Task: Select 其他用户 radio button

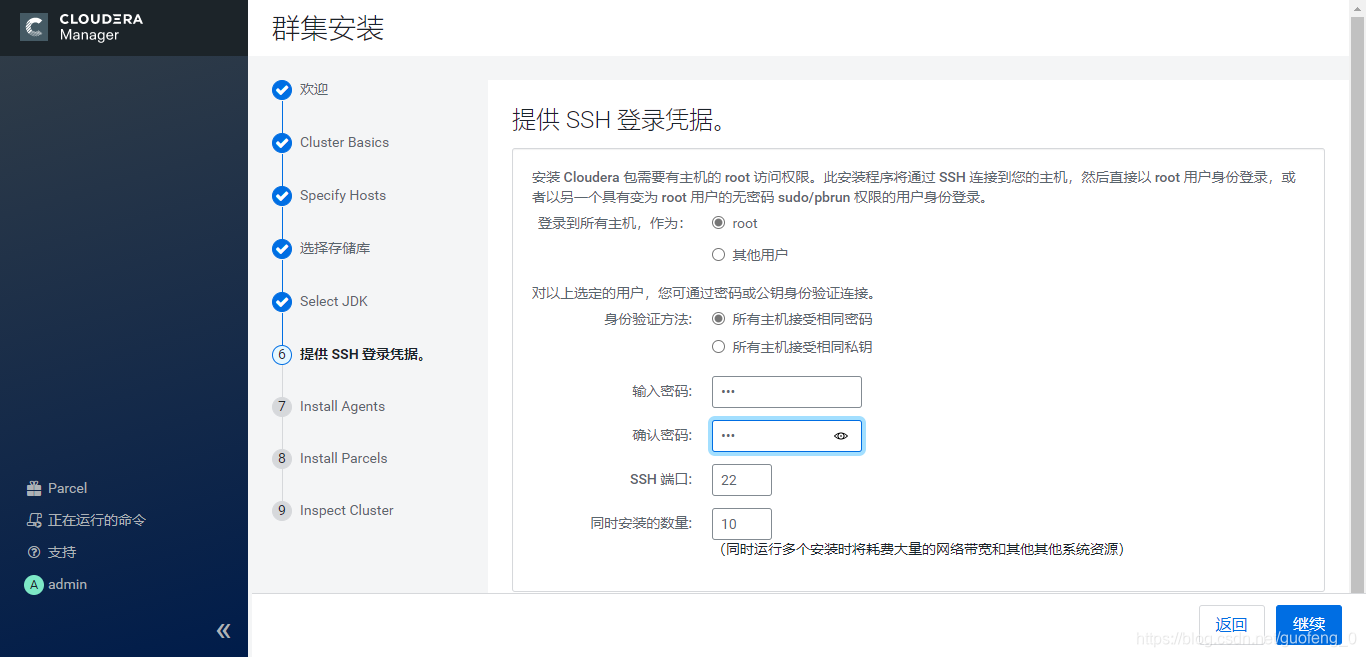Action: pos(718,255)
